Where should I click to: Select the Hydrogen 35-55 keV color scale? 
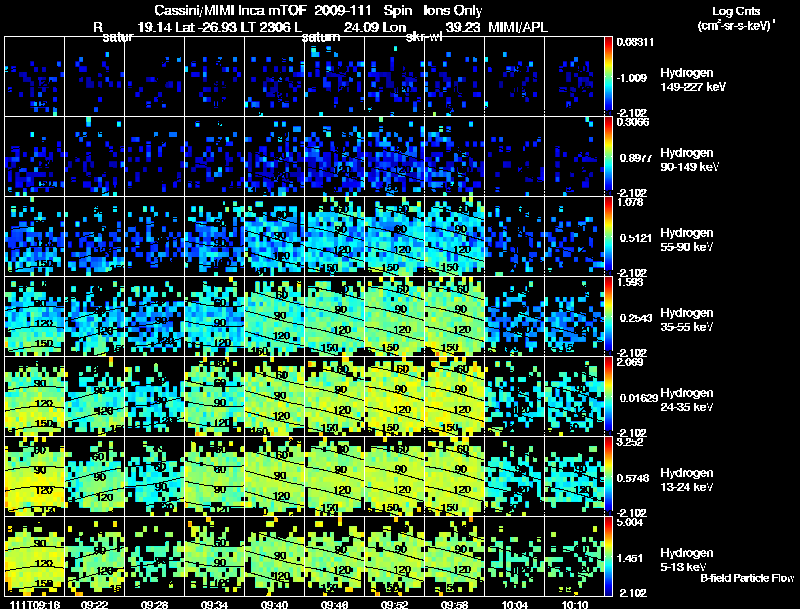(x=608, y=316)
